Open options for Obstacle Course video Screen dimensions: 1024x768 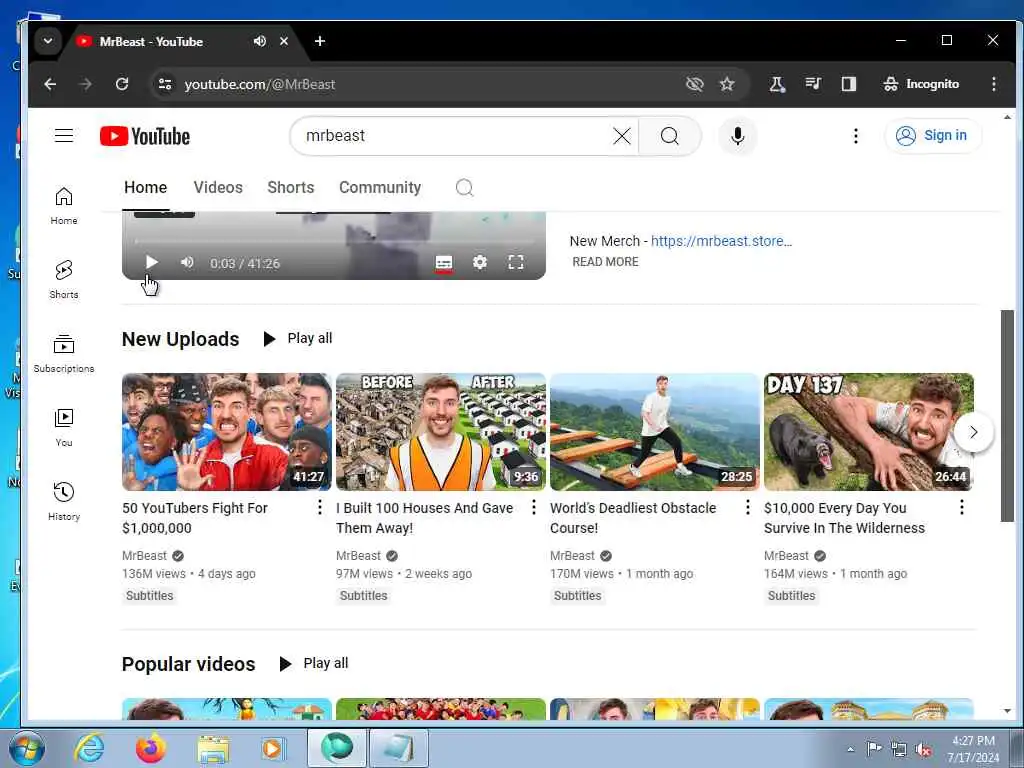(x=748, y=507)
